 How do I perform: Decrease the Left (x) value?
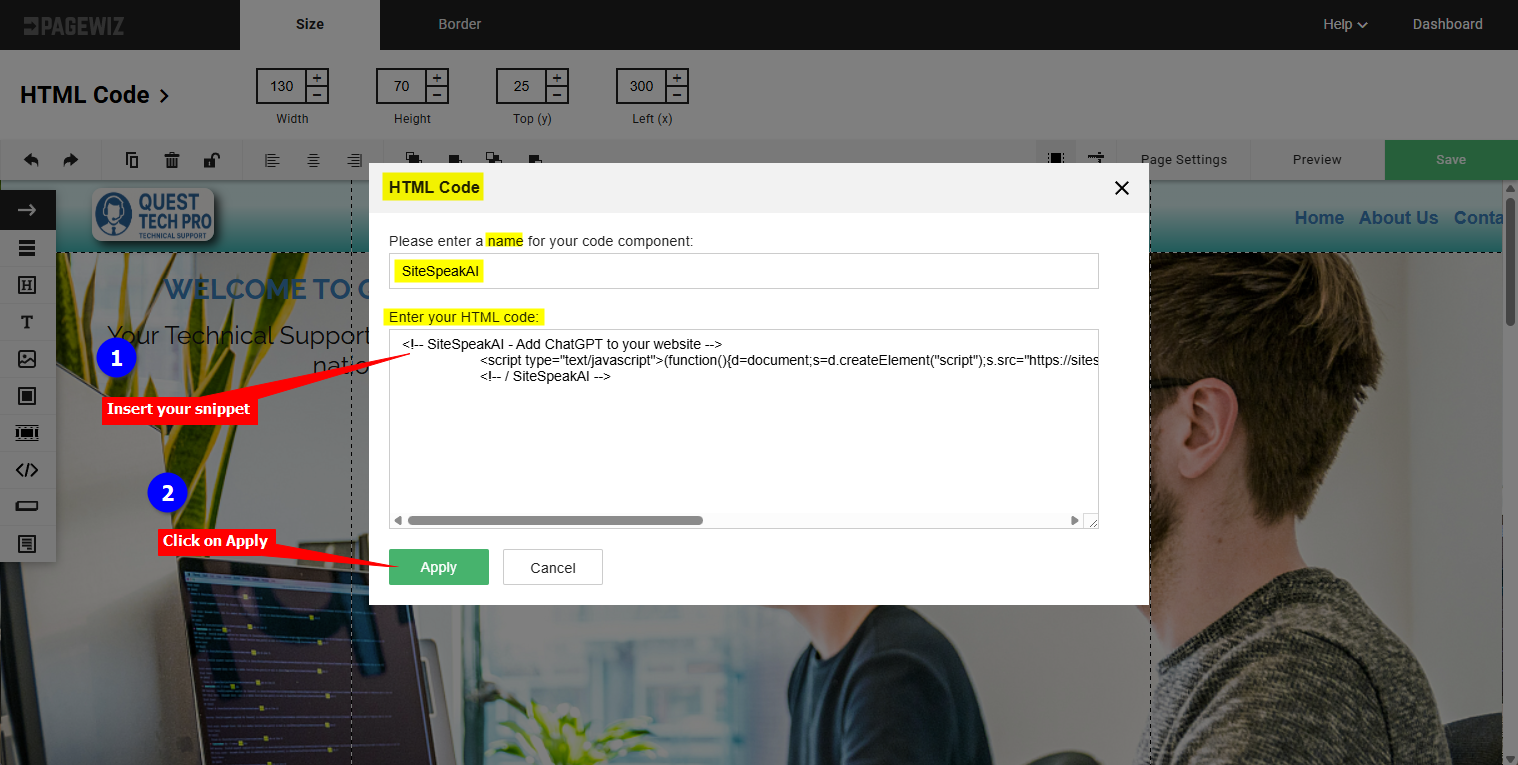pos(677,95)
